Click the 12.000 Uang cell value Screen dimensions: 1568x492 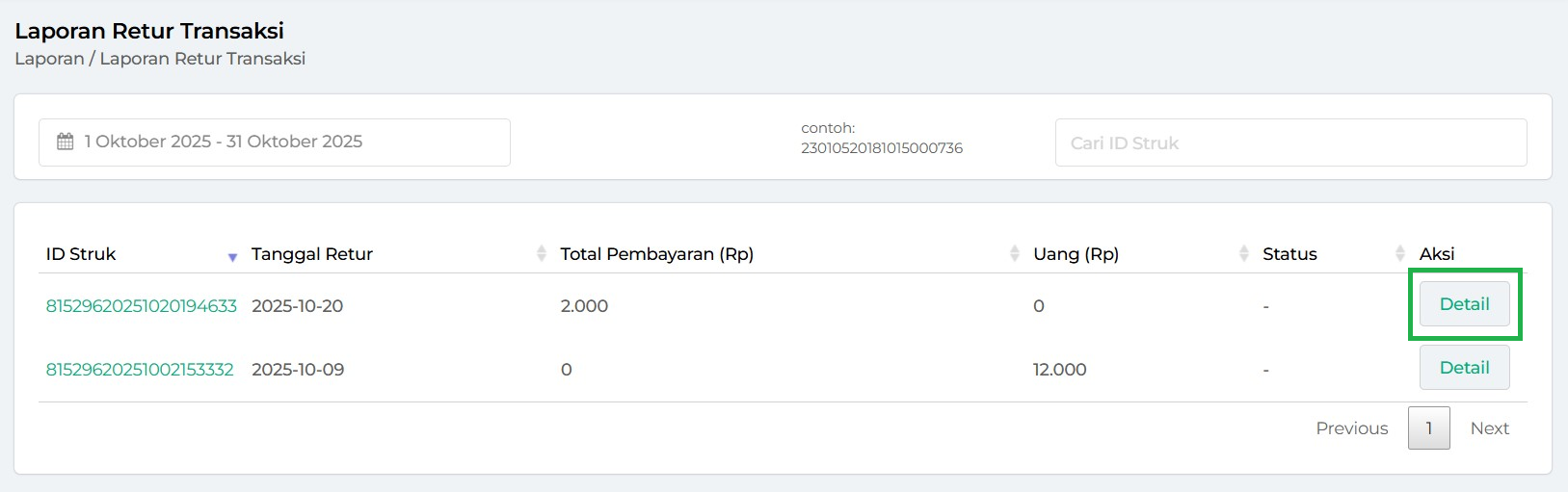point(1059,370)
